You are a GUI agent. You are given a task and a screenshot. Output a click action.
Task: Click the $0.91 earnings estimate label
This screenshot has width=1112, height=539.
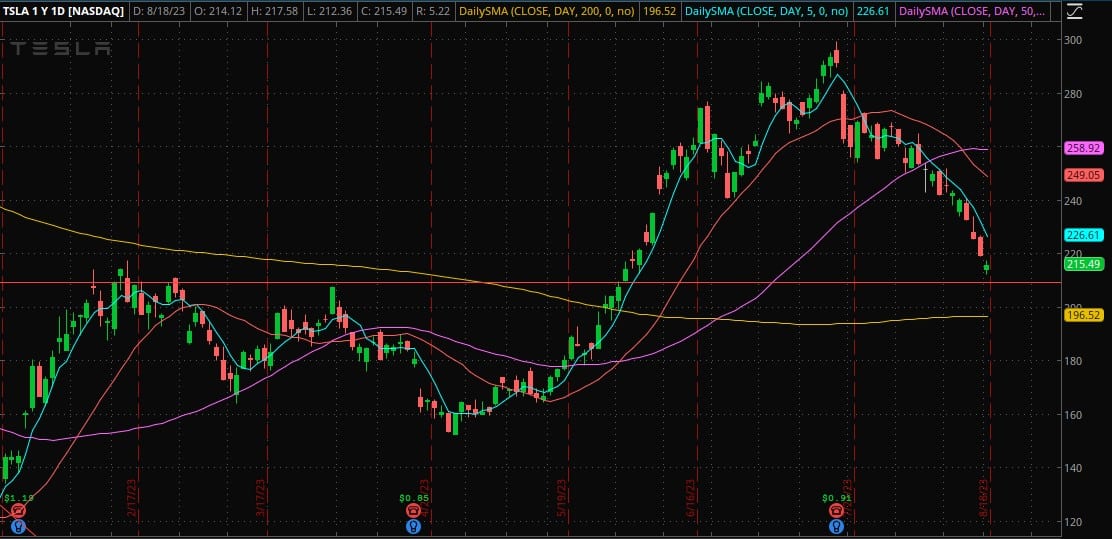(837, 498)
